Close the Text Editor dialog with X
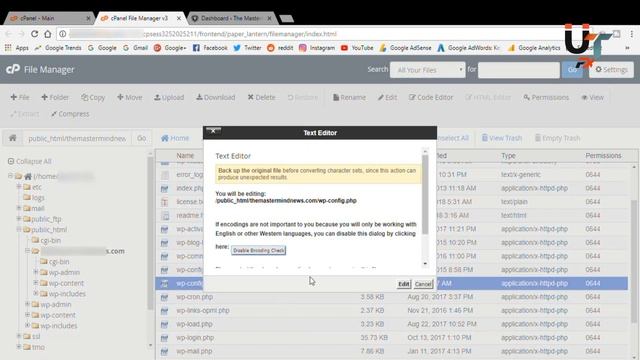The width and height of the screenshot is (640, 360). point(213,131)
